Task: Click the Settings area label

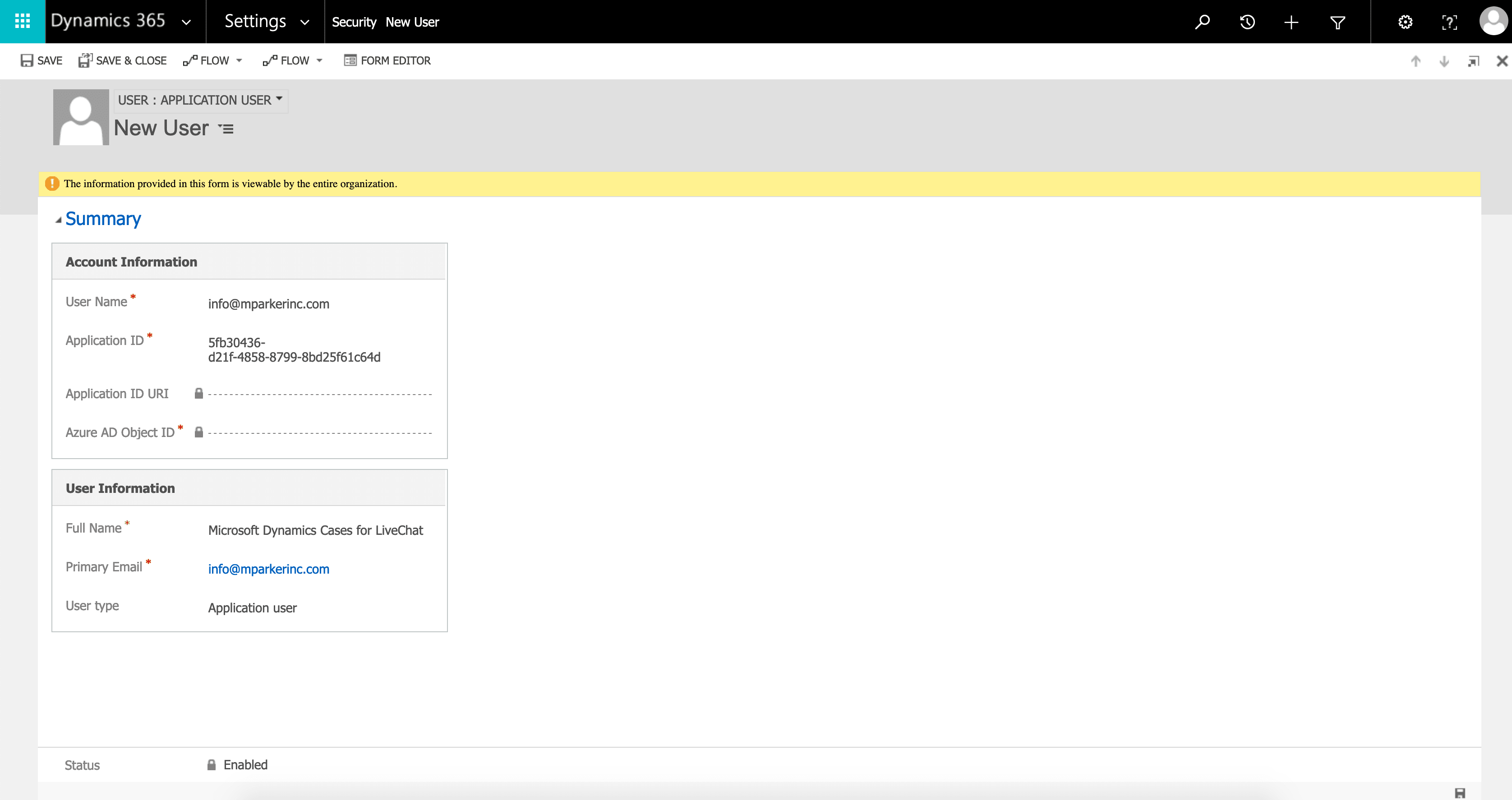Action: [x=255, y=21]
